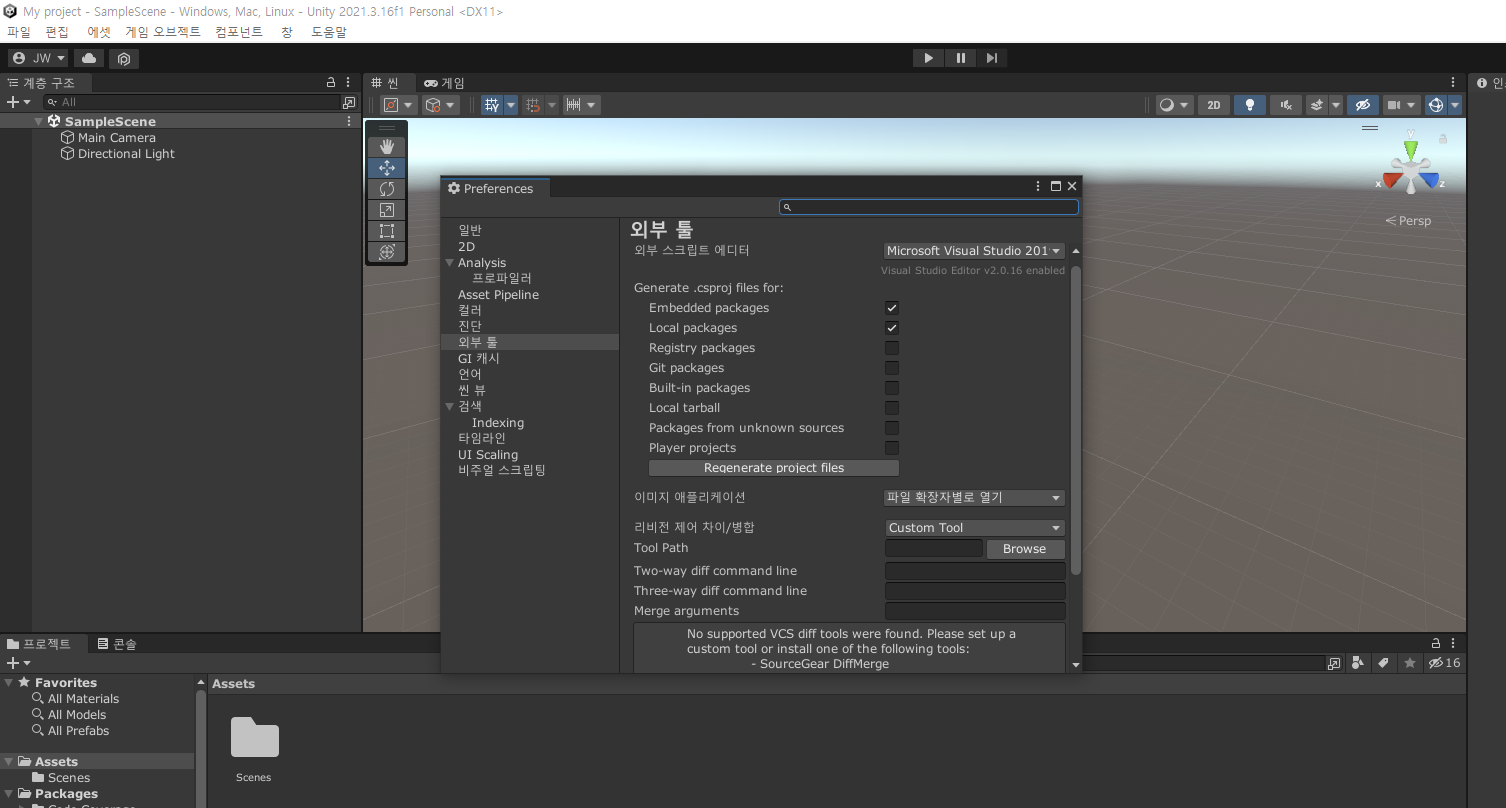Click Scene view panel options dots
This screenshot has height=808, width=1506.
tap(1453, 82)
